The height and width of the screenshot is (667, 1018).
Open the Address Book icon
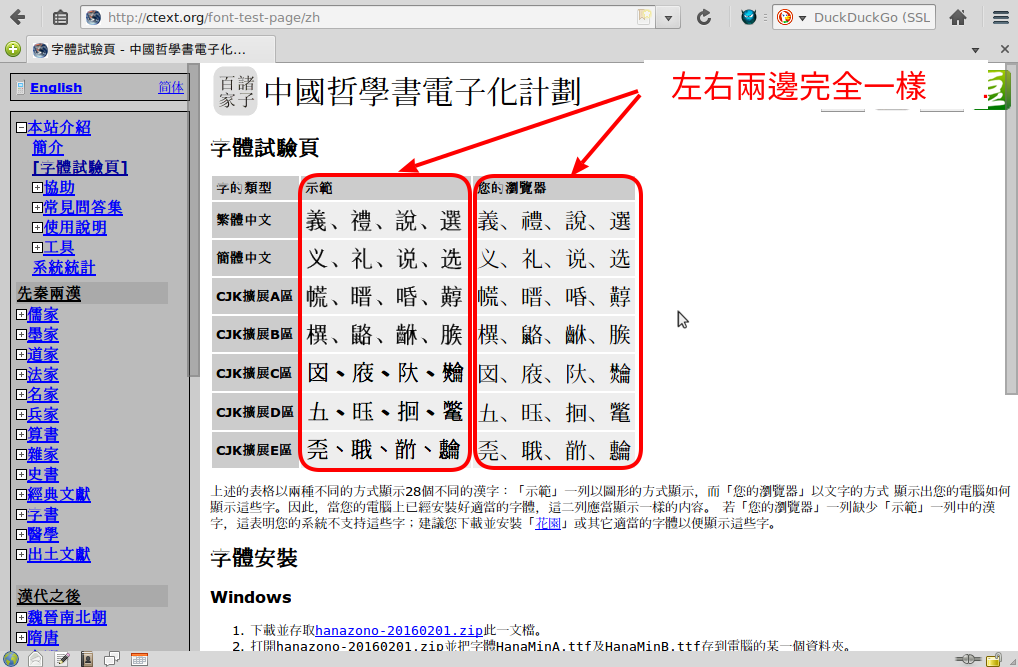click(87, 659)
